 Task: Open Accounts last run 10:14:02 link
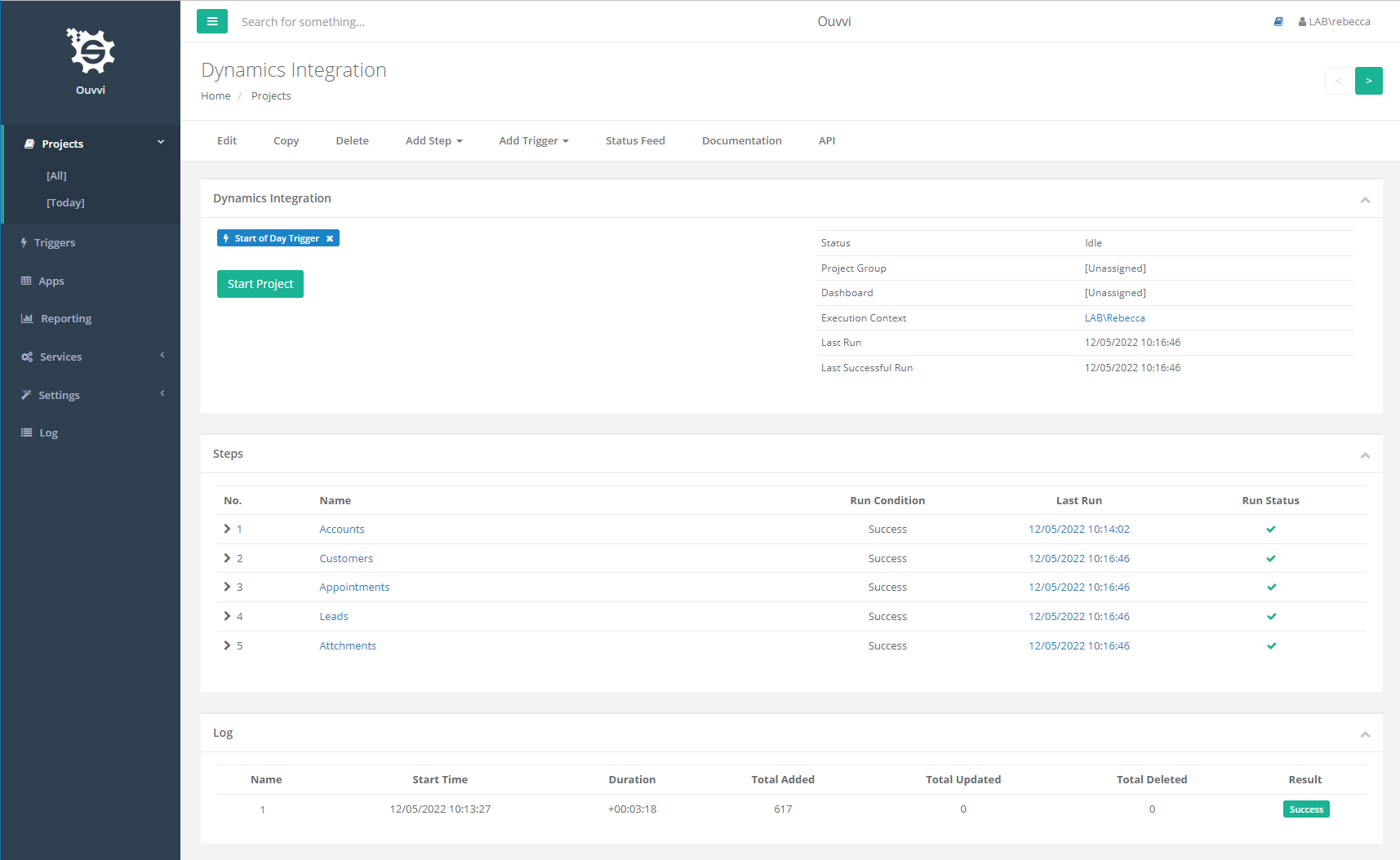tap(1079, 529)
